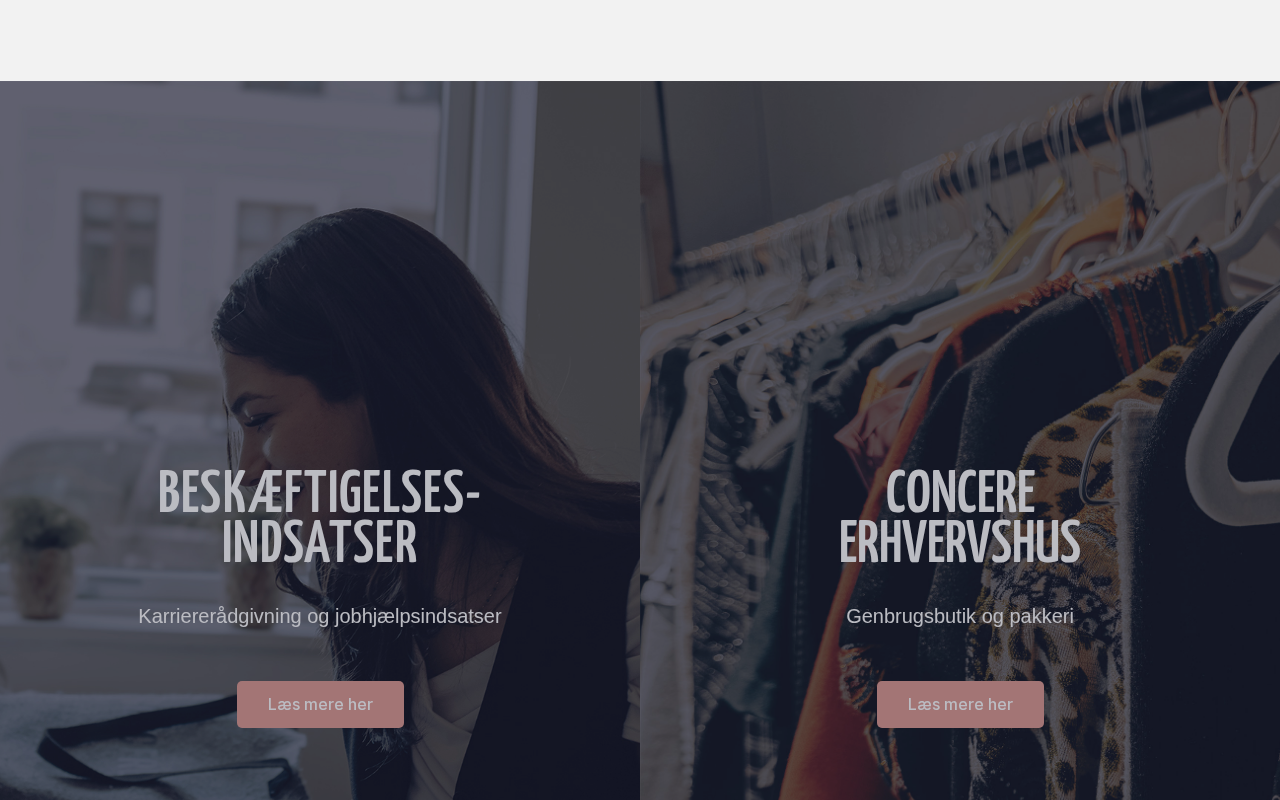Viewport: 1280px width, 800px height.
Task: Click the woman's dark hair in photo
Action: [400, 330]
